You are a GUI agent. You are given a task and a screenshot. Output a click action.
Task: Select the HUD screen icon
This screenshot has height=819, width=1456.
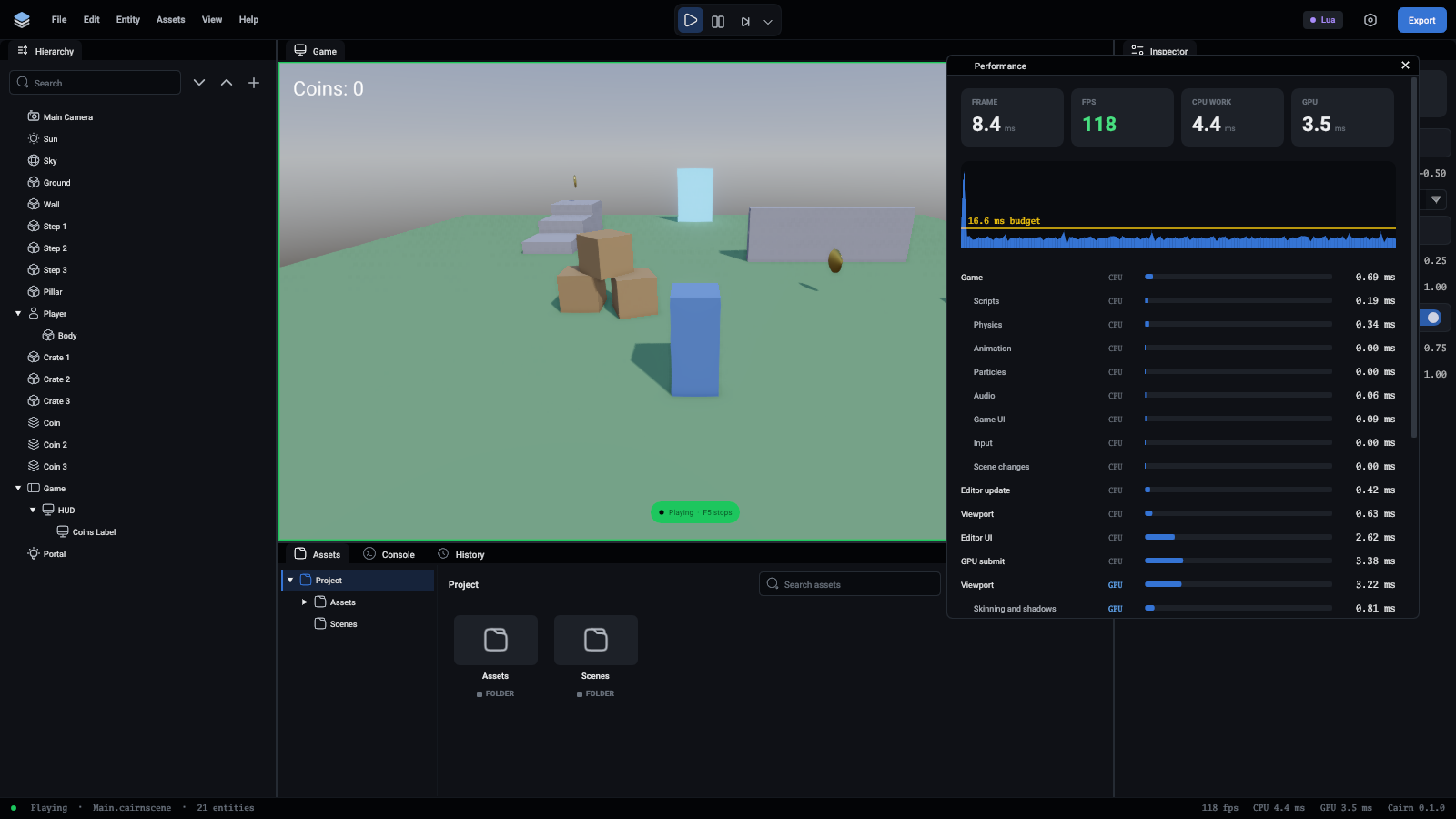48,510
